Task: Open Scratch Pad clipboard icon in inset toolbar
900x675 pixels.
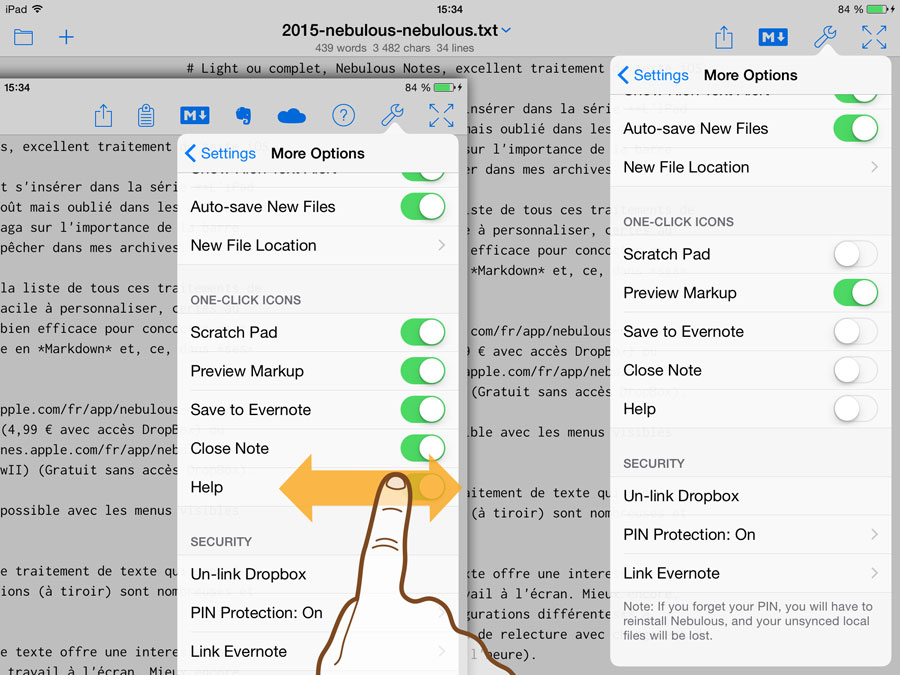Action: pyautogui.click(x=146, y=115)
